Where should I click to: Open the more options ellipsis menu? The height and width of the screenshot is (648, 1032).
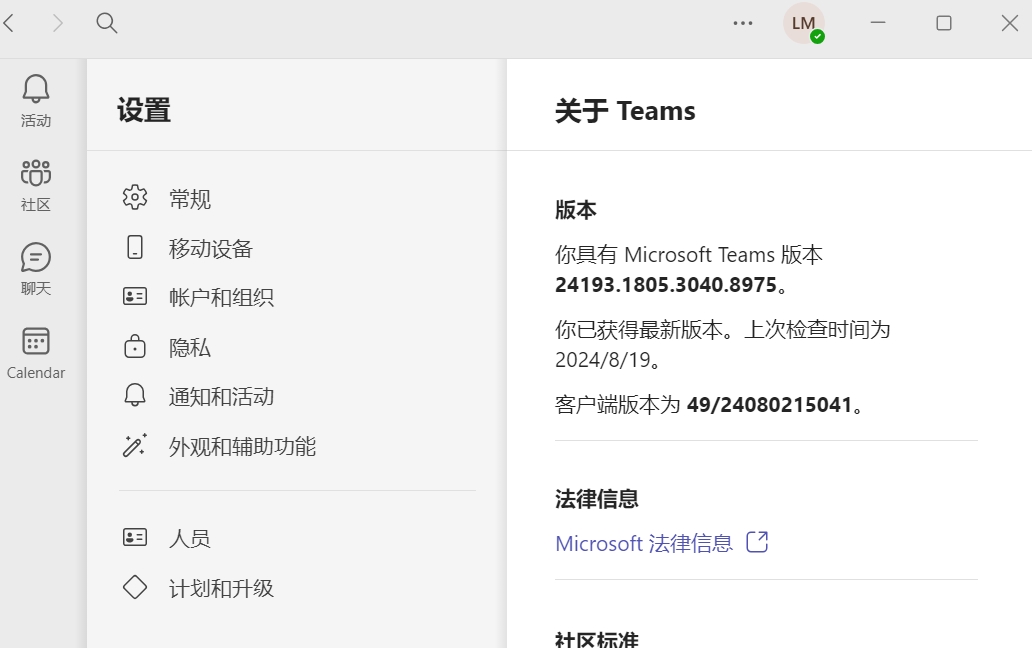pos(743,23)
